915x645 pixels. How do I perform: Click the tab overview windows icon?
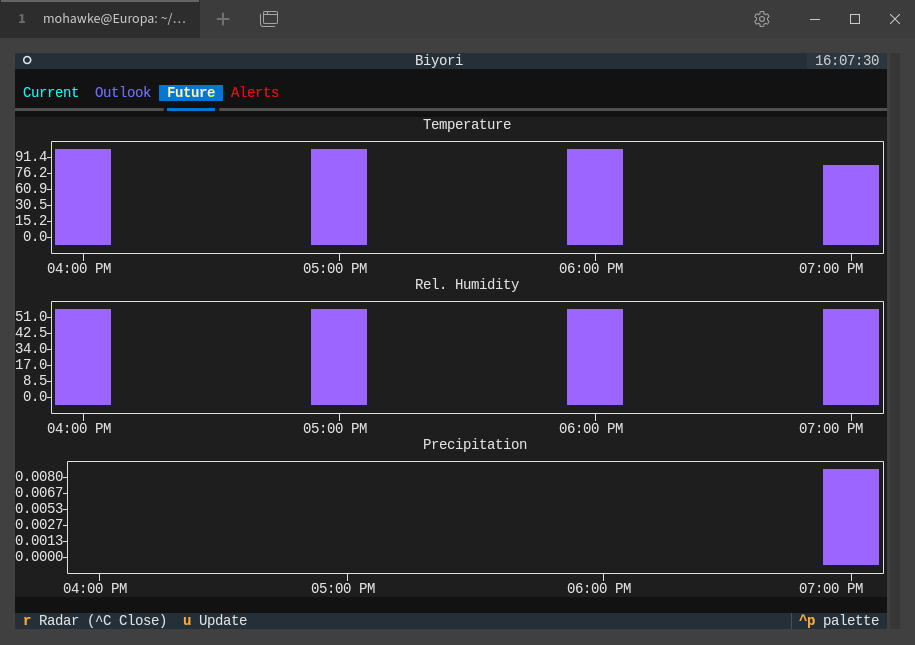click(x=268, y=19)
